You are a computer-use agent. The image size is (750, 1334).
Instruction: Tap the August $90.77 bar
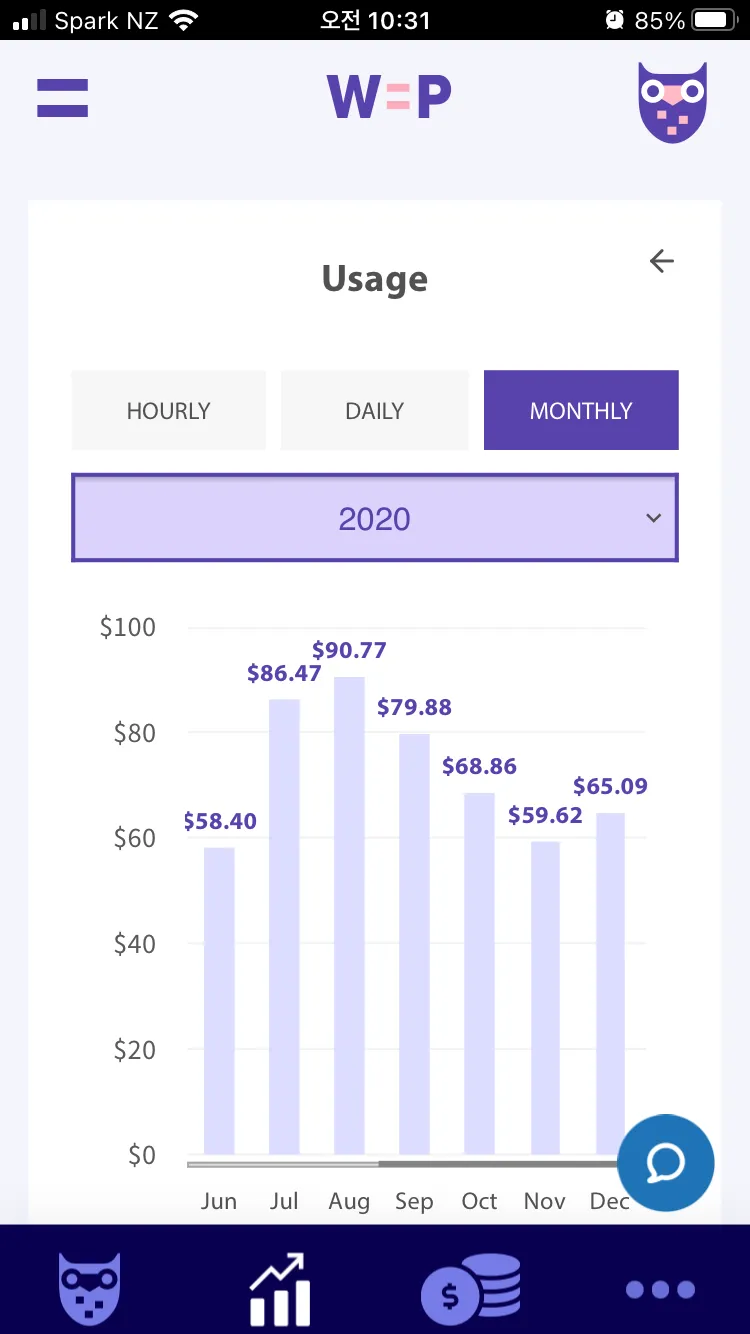(349, 916)
